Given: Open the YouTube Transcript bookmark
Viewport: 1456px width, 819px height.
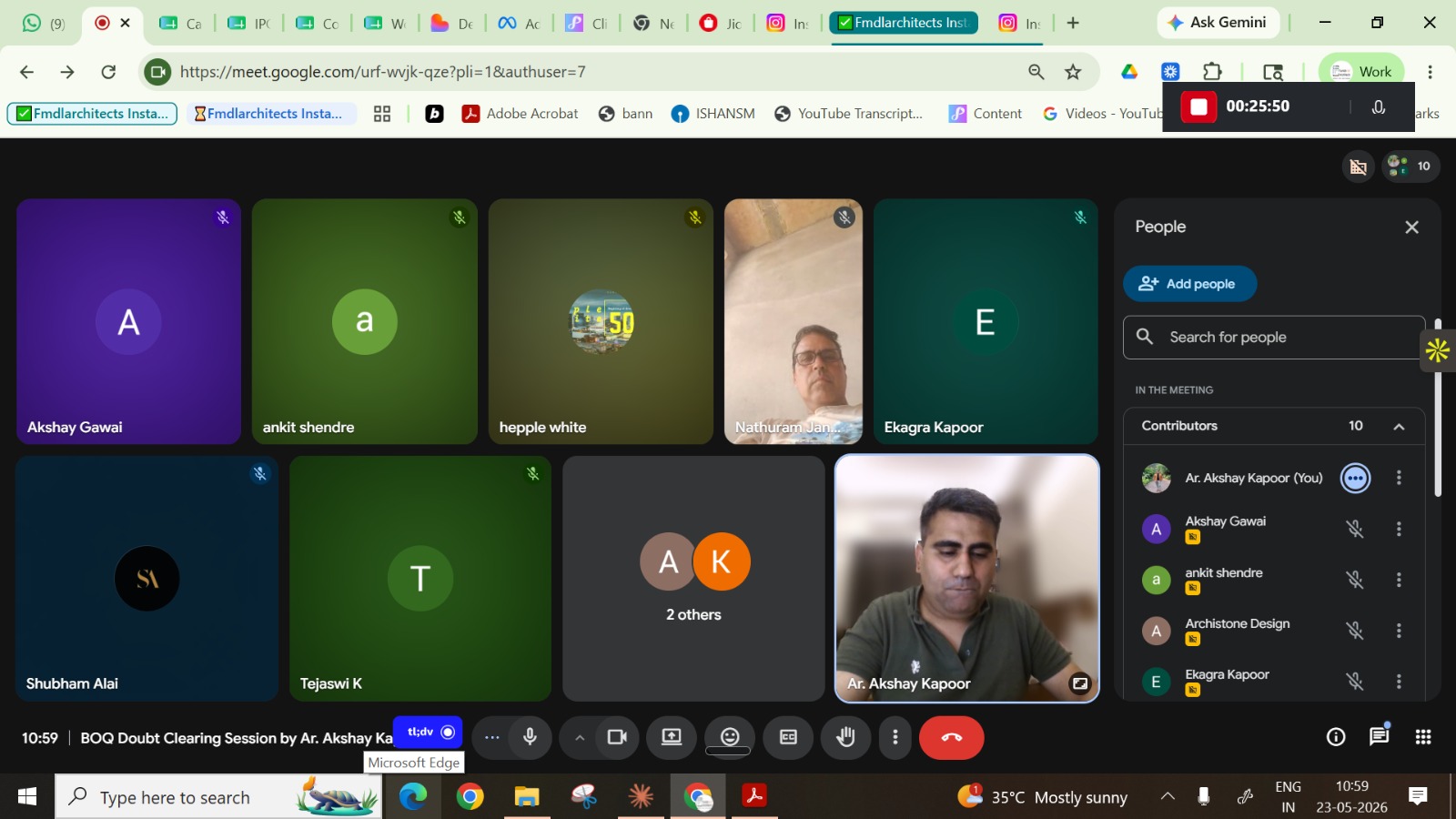Looking at the screenshot, I should (848, 114).
